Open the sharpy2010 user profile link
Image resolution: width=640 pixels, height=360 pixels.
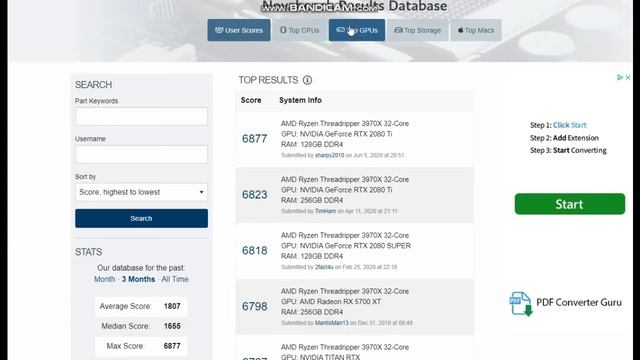[329, 155]
